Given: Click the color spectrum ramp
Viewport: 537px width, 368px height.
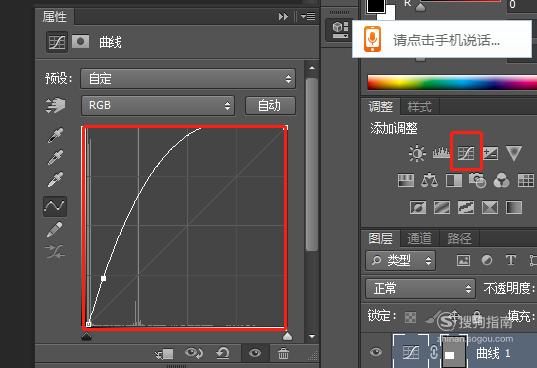Looking at the screenshot, I should (x=452, y=83).
